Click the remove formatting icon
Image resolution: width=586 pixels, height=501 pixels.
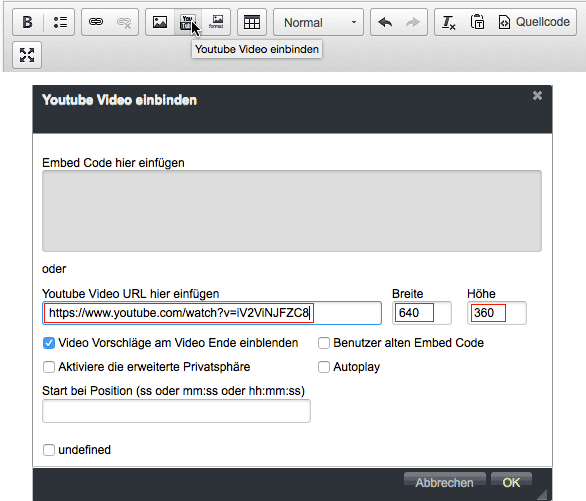point(448,22)
